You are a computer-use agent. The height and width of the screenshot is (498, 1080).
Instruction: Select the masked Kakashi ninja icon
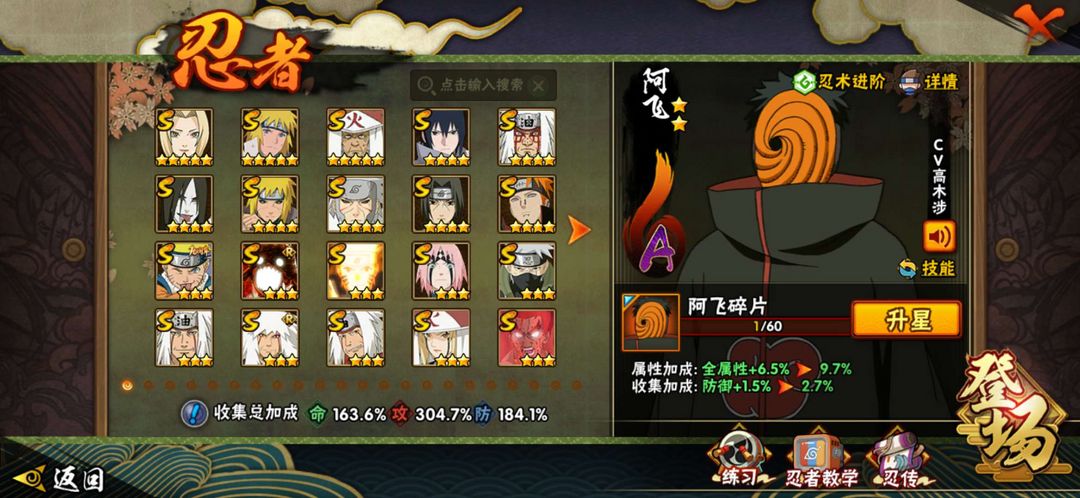pyautogui.click(x=527, y=271)
